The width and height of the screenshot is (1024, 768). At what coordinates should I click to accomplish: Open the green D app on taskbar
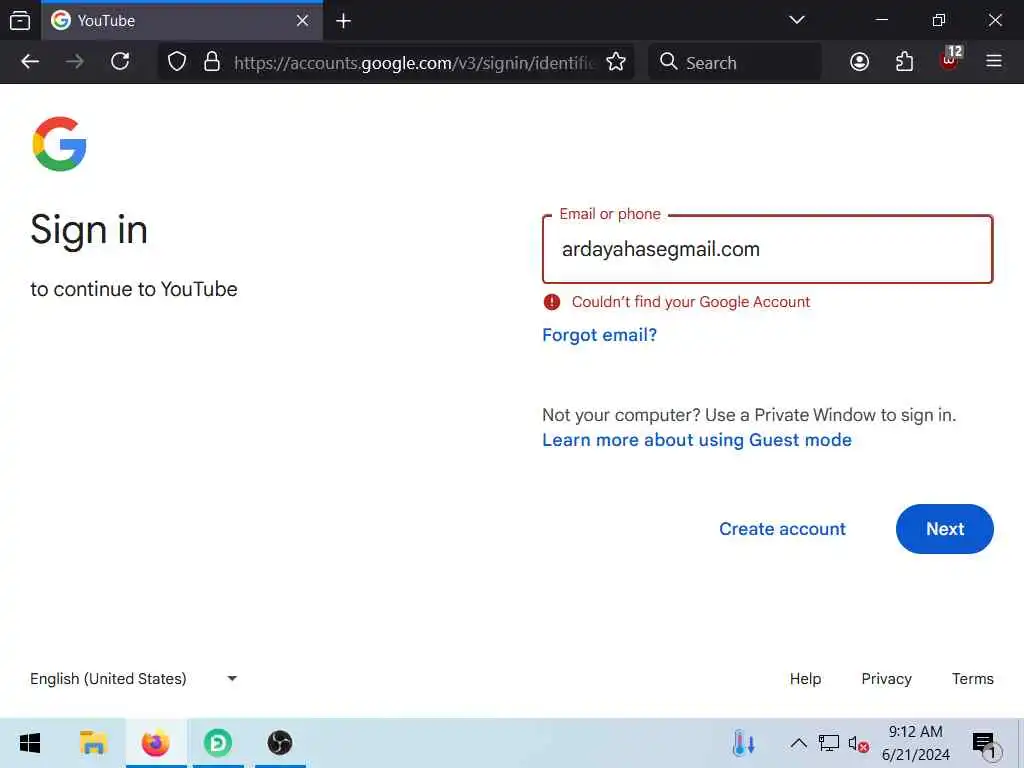point(218,743)
